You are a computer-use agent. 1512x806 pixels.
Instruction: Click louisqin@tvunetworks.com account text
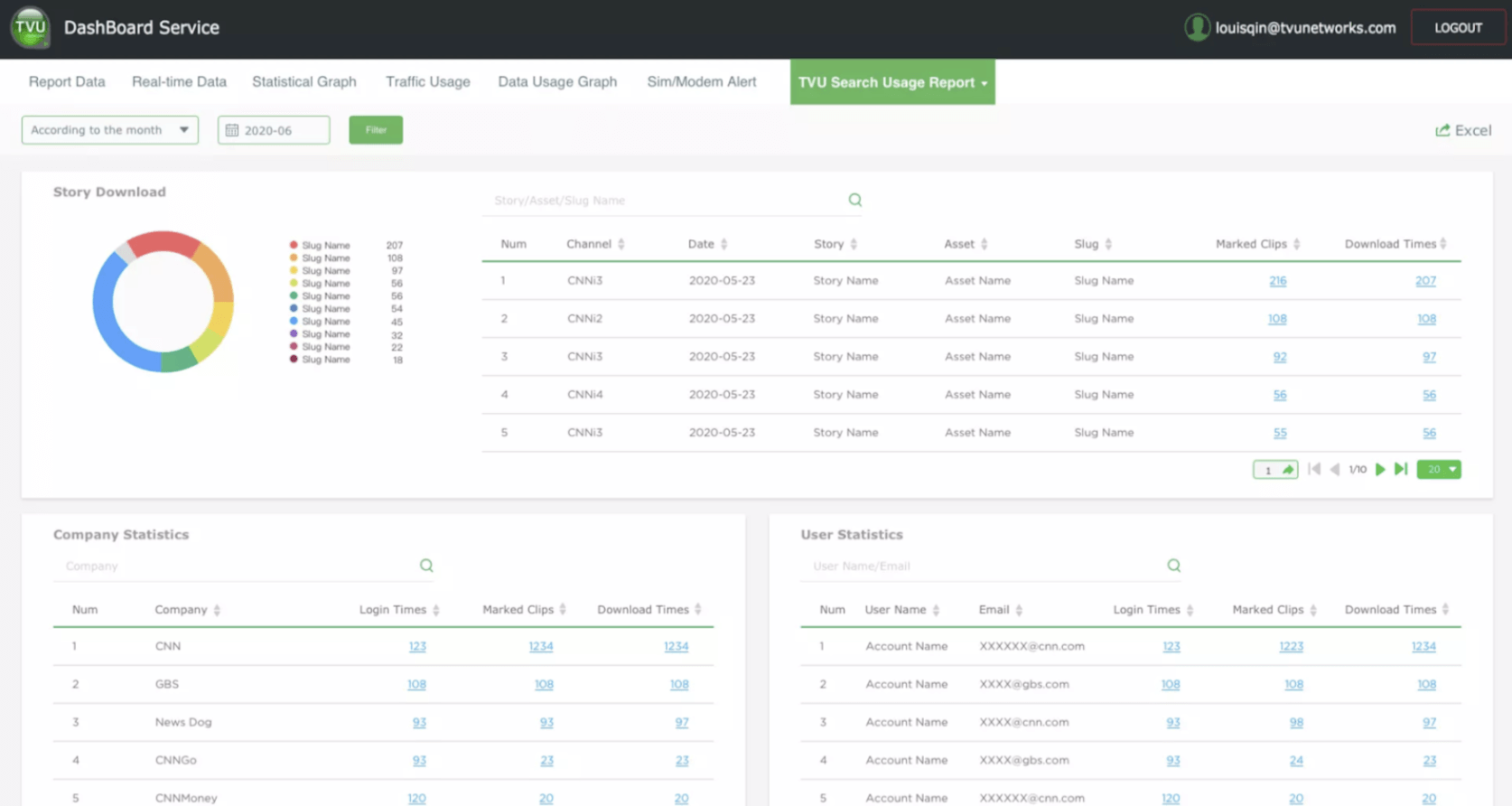1305,28
